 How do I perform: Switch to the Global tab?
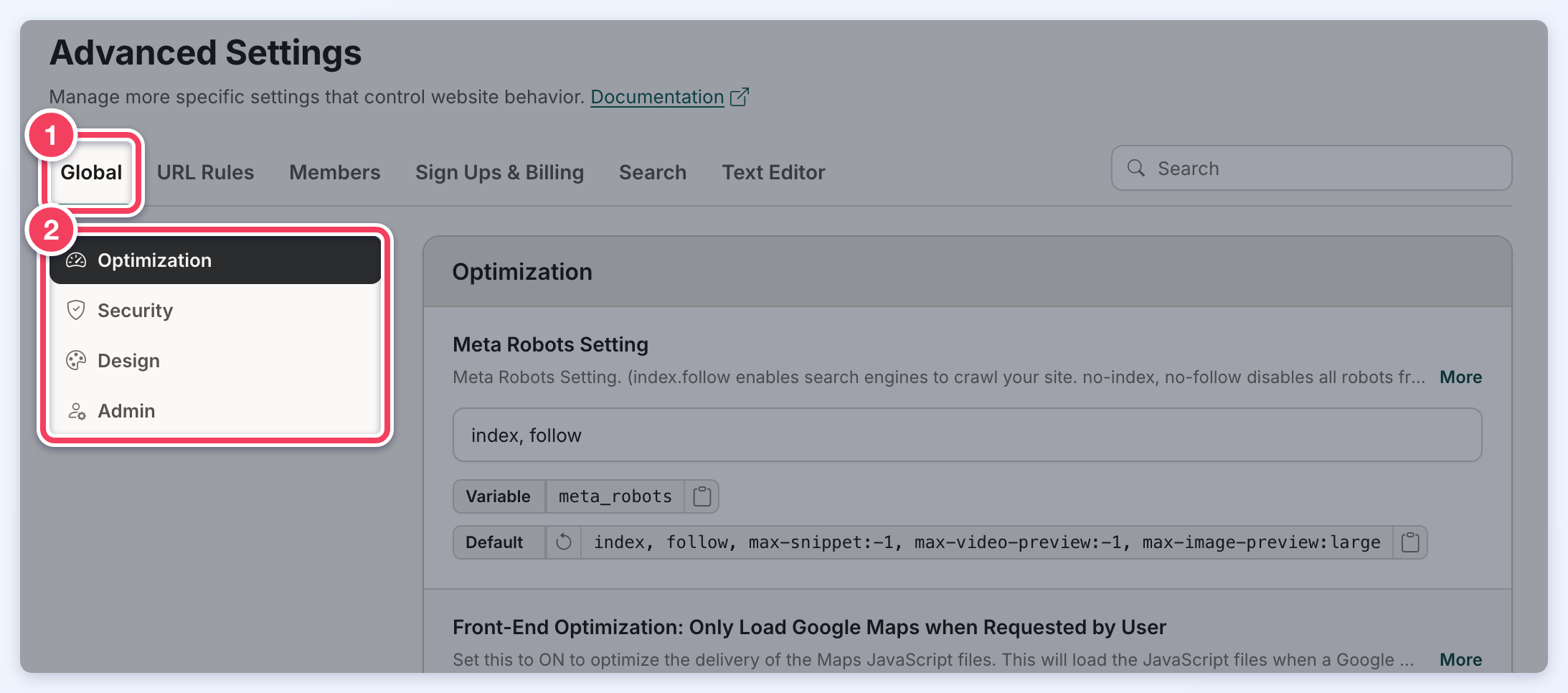[x=91, y=173]
